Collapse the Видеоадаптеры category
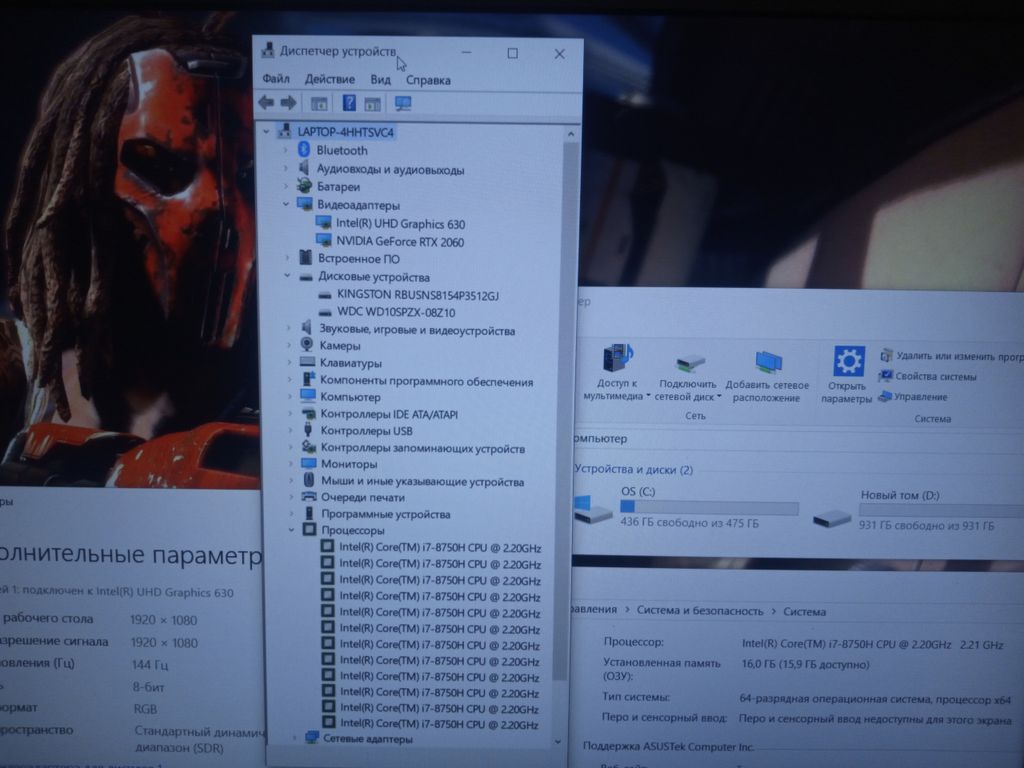Screen dimensions: 1024x768 coord(286,205)
